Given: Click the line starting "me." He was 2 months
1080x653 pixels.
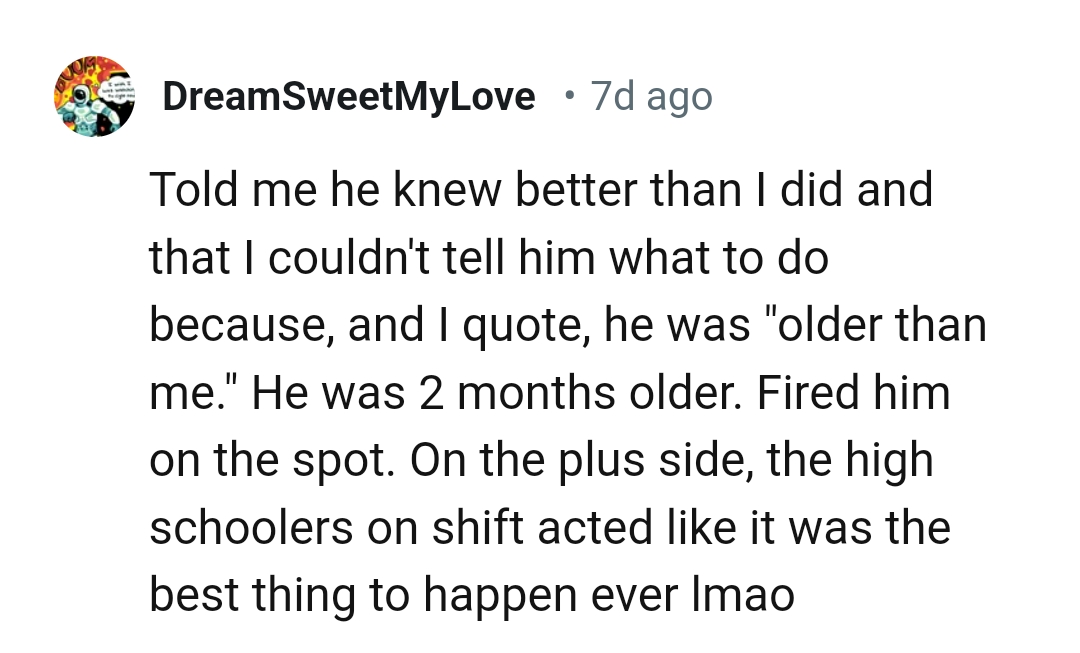Looking at the screenshot, I should [549, 393].
